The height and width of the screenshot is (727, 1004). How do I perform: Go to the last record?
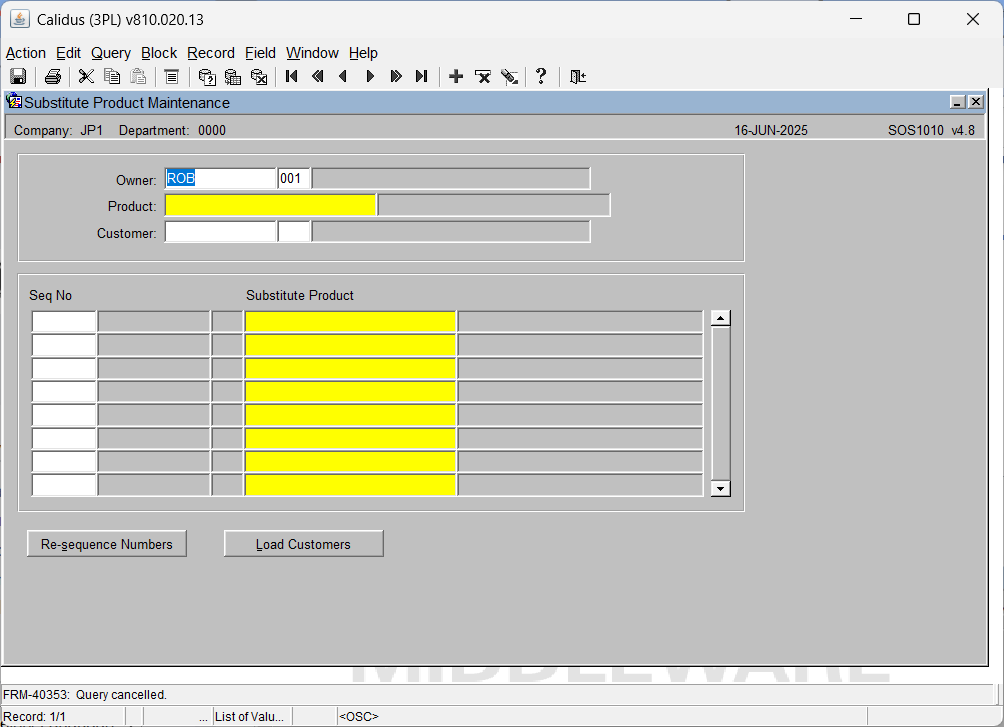coord(421,77)
